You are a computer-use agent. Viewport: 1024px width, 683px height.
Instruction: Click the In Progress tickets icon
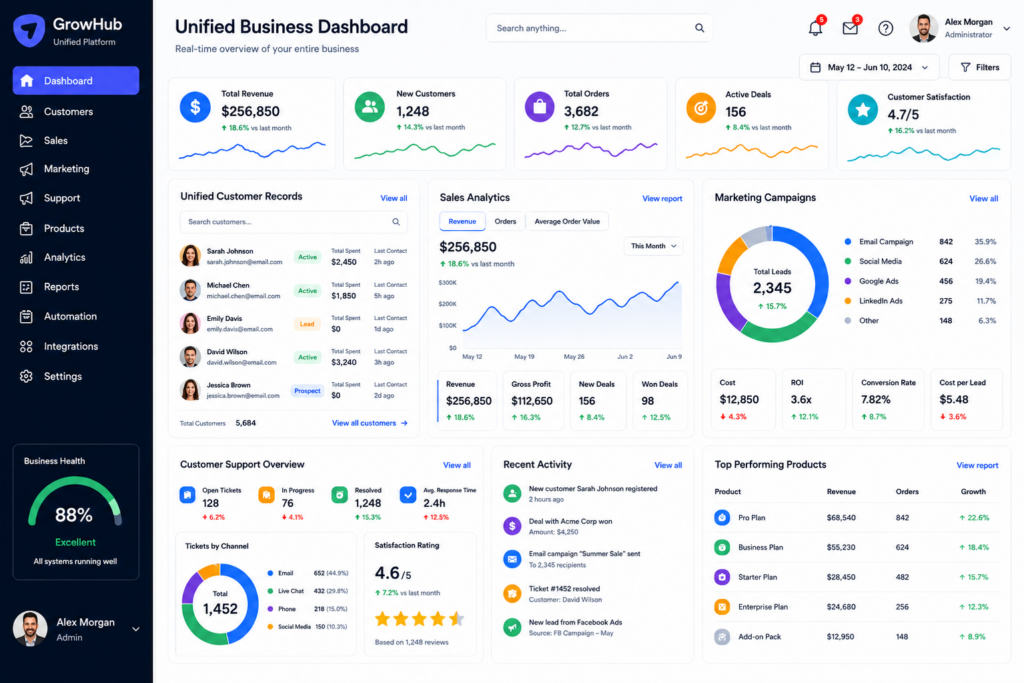[266, 495]
